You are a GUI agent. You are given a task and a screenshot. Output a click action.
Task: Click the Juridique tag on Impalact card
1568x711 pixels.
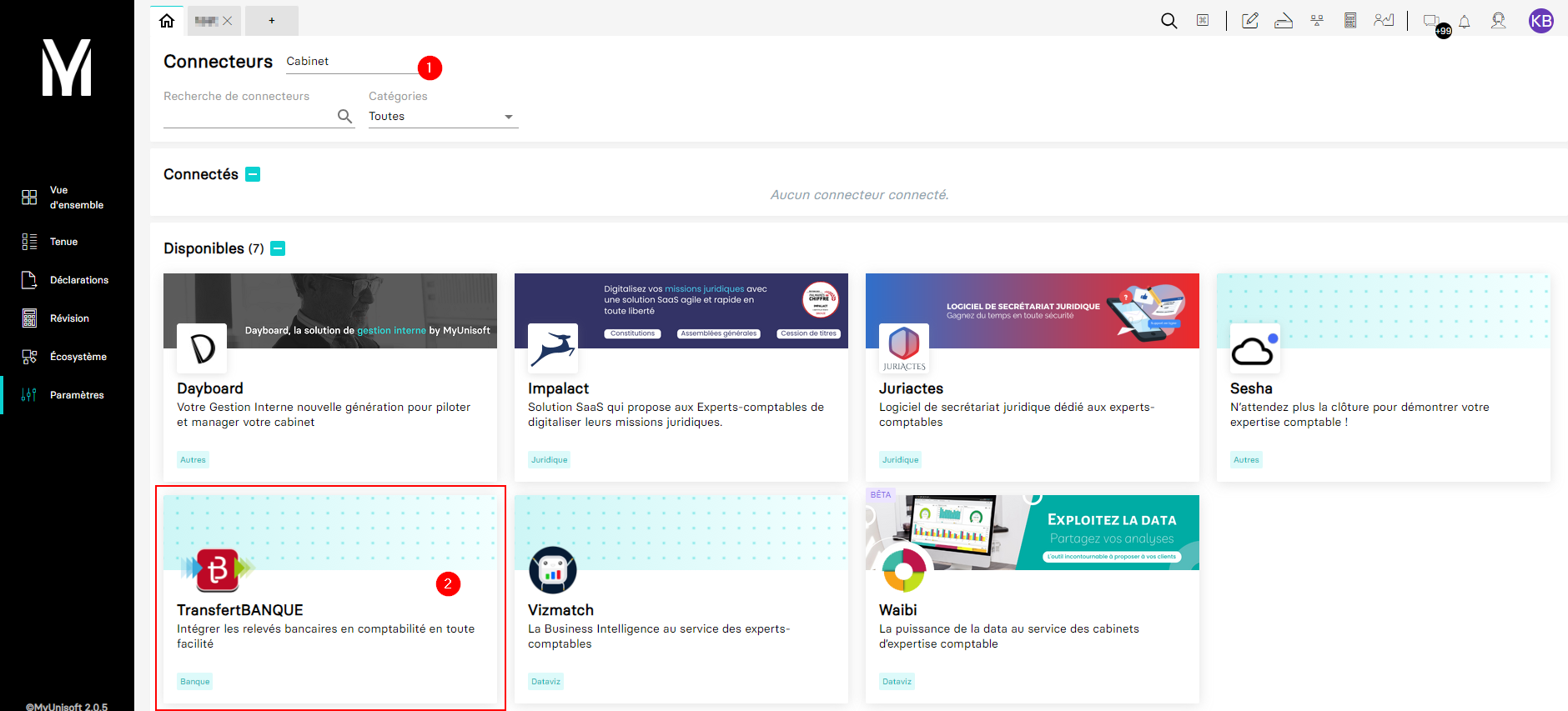tap(550, 459)
